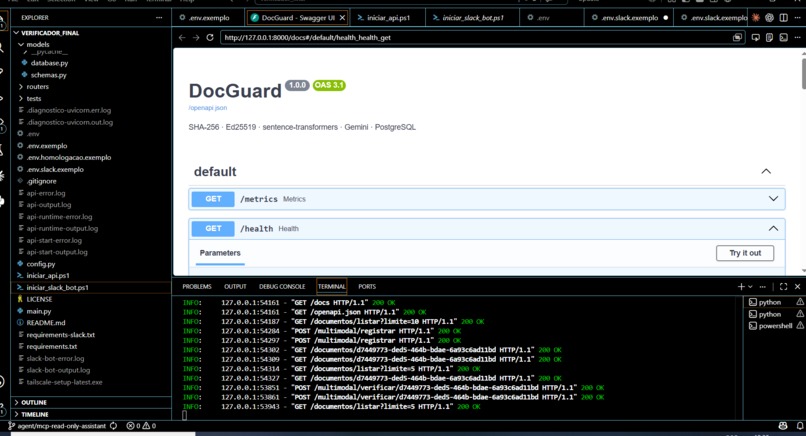Click the agent/mcp-read-only-assistant branch name

tap(62, 426)
